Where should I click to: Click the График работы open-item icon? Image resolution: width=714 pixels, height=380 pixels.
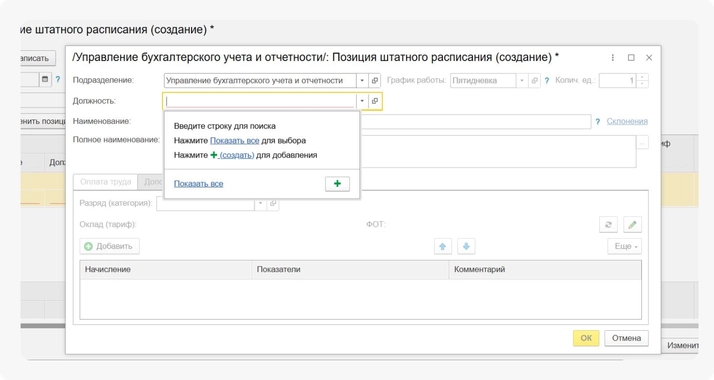point(535,81)
